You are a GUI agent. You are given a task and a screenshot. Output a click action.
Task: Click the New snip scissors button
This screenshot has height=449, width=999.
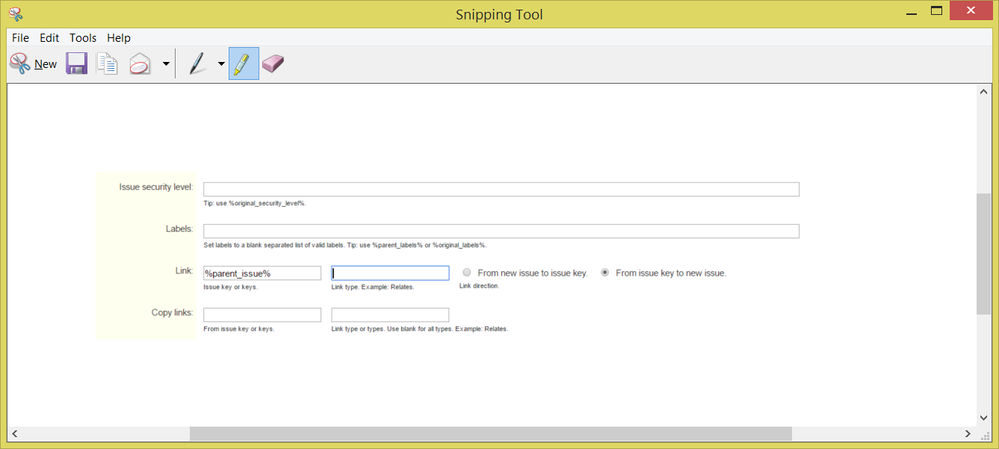pos(33,64)
